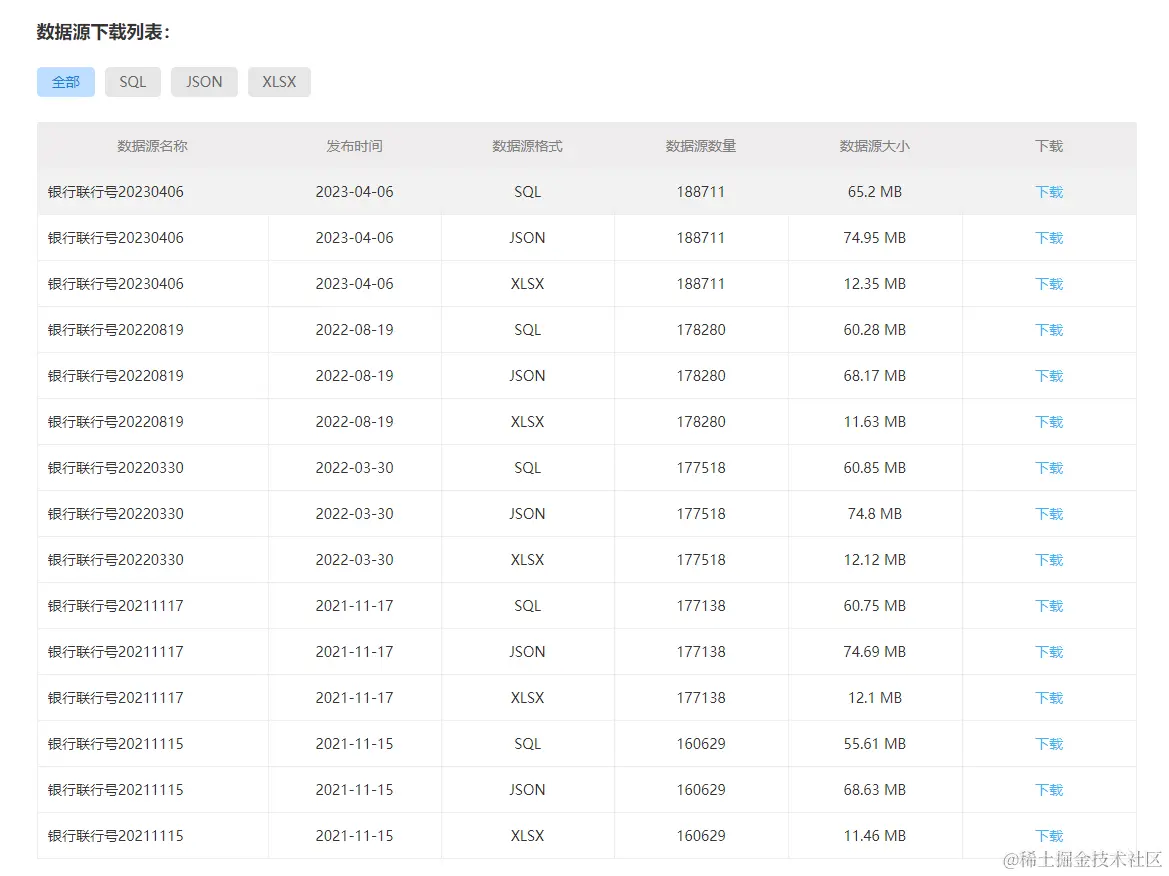1169x876 pixels.
Task: Click the 数据源数量 column header
Action: (701, 146)
